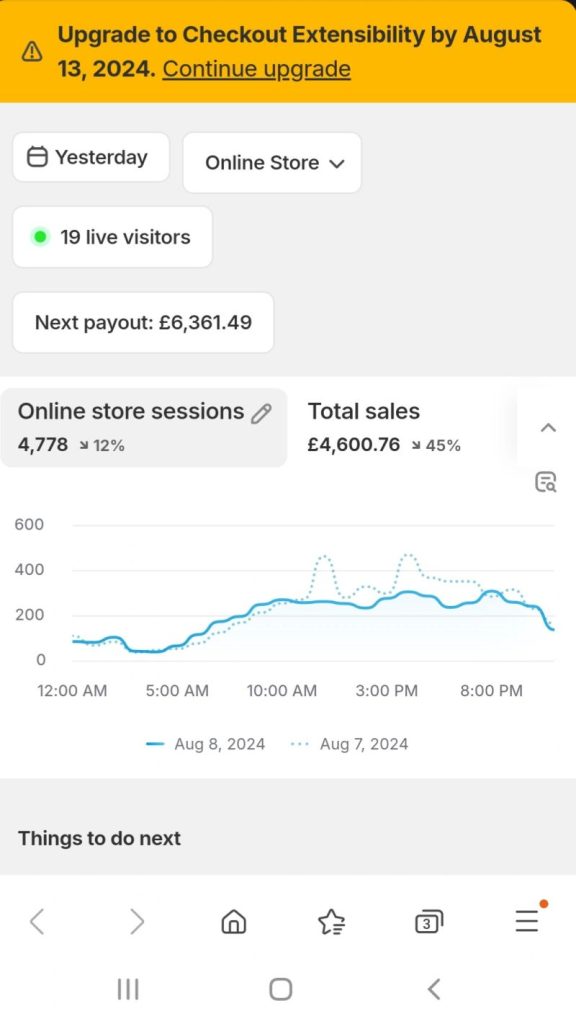Click the 10:00 AM axis label
This screenshot has height=1024, width=576.
point(281,691)
